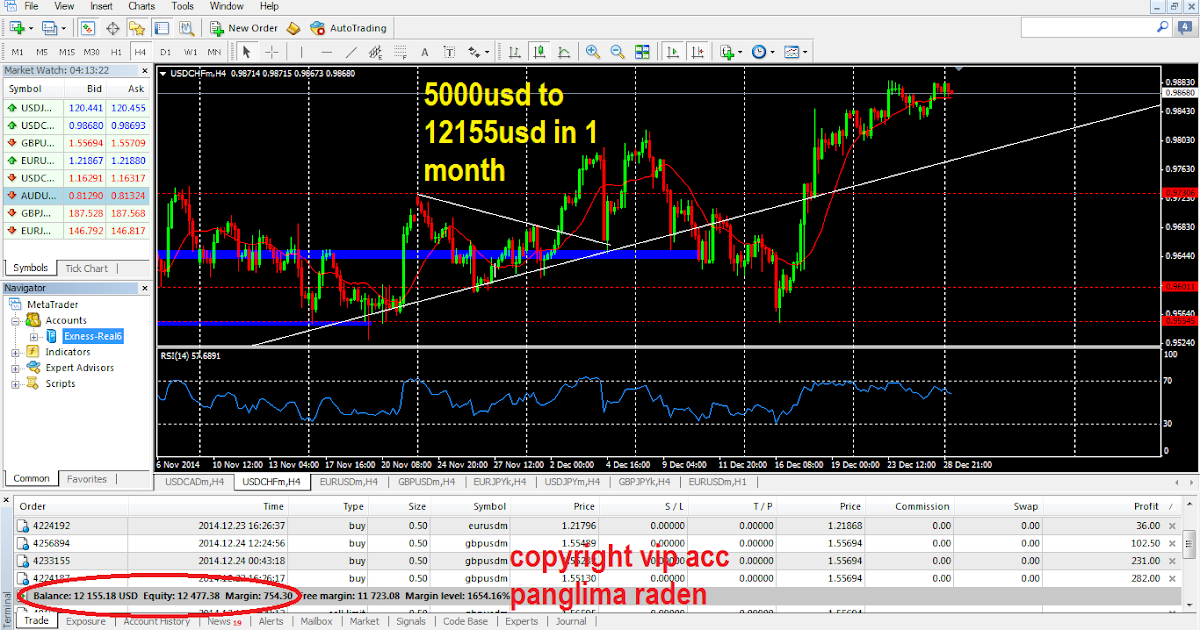The height and width of the screenshot is (630, 1200).
Task: Click the MetaTrader root icon in Navigator
Action: point(17,305)
